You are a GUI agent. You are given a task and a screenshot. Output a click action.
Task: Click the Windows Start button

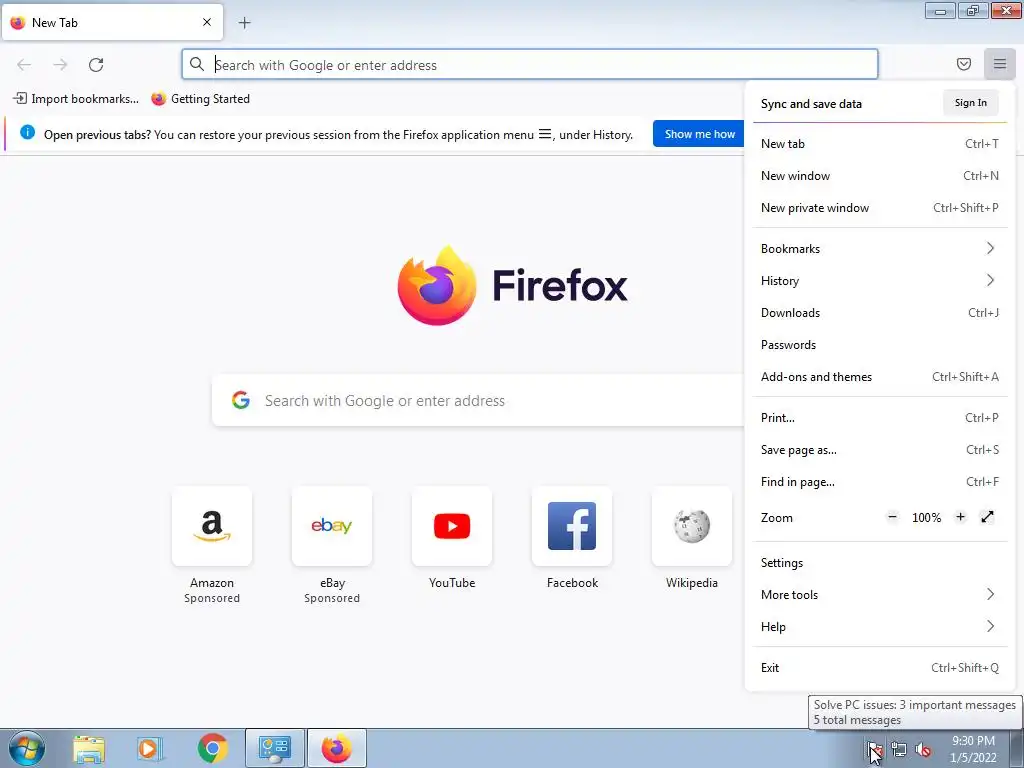tap(27, 748)
